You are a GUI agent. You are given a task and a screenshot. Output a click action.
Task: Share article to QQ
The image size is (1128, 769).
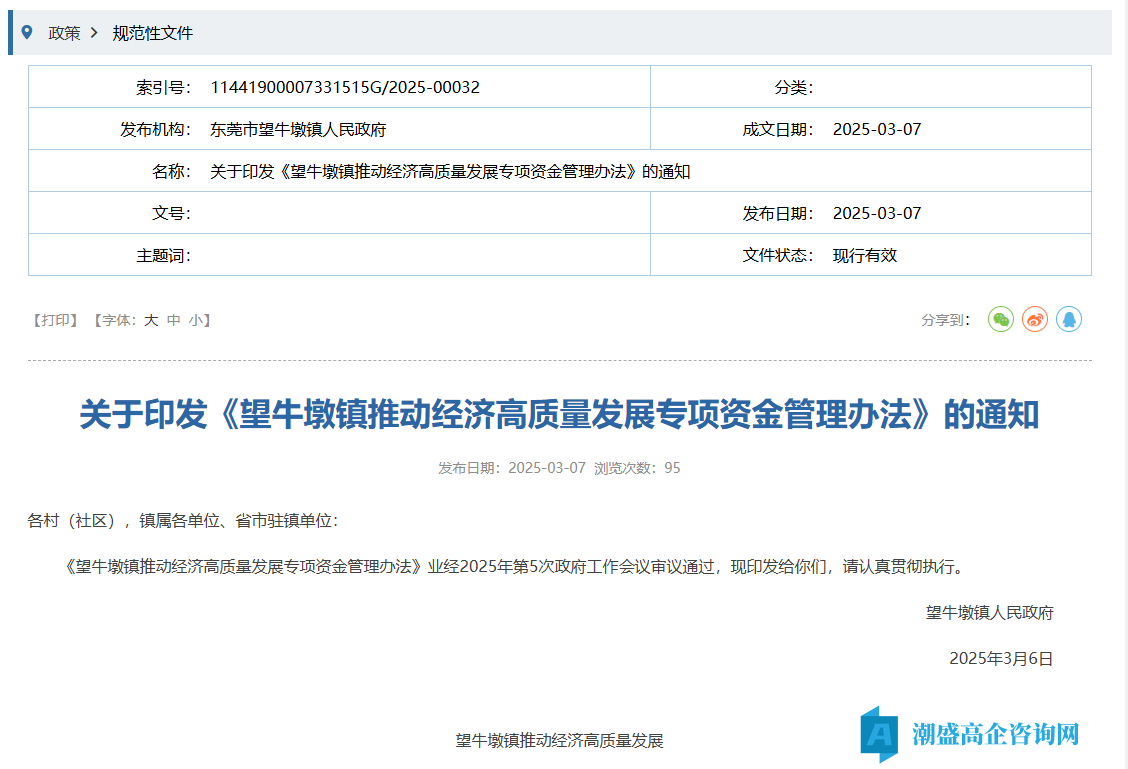1069,319
